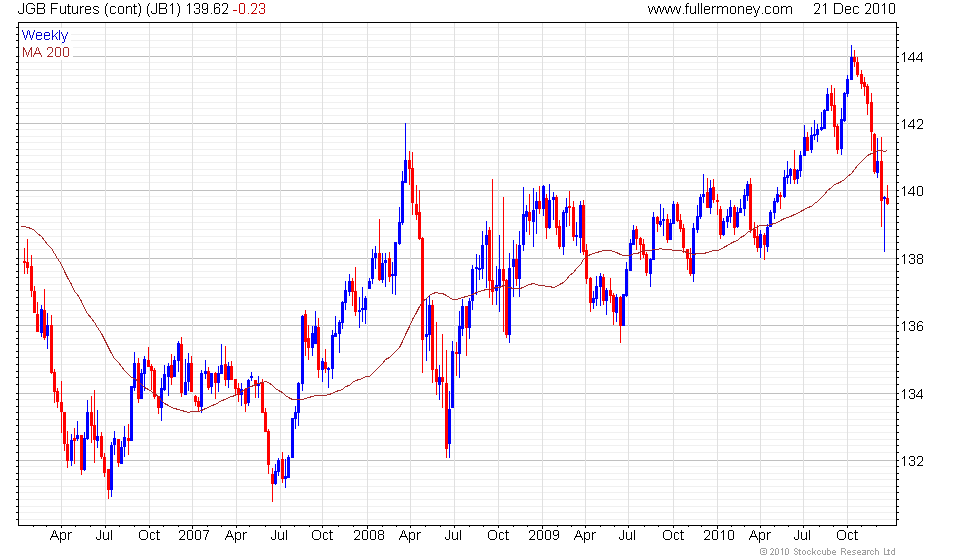Click the 138 price axis label
Viewport: 980px width, 560px height.
[912, 259]
